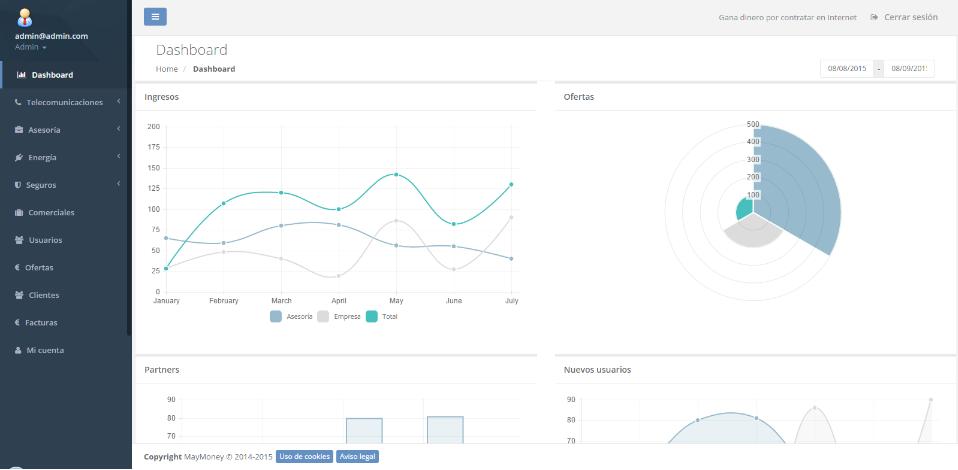Click the users icon beside Usuarios
The height and width of the screenshot is (470, 958).
click(x=19, y=240)
